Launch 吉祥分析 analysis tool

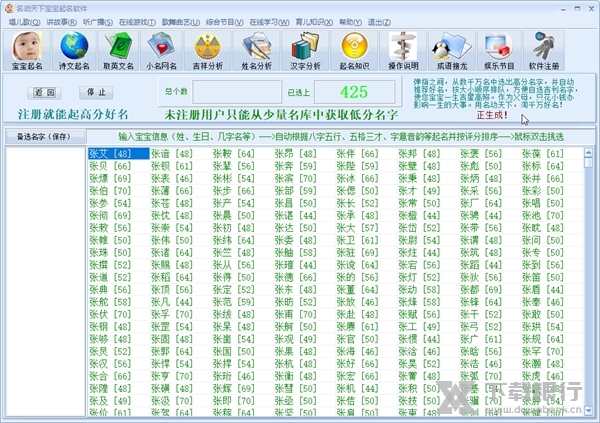(x=207, y=51)
